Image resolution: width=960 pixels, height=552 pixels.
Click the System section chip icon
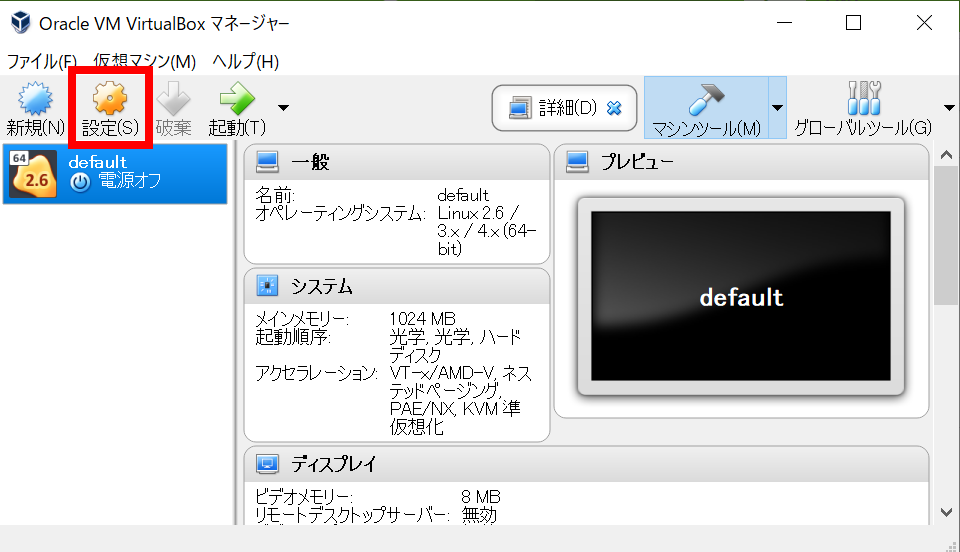tap(268, 286)
